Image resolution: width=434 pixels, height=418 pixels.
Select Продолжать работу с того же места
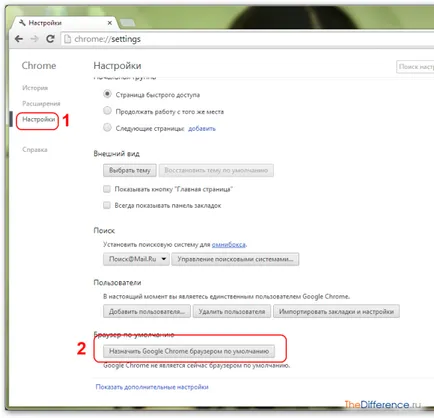pyautogui.click(x=107, y=110)
